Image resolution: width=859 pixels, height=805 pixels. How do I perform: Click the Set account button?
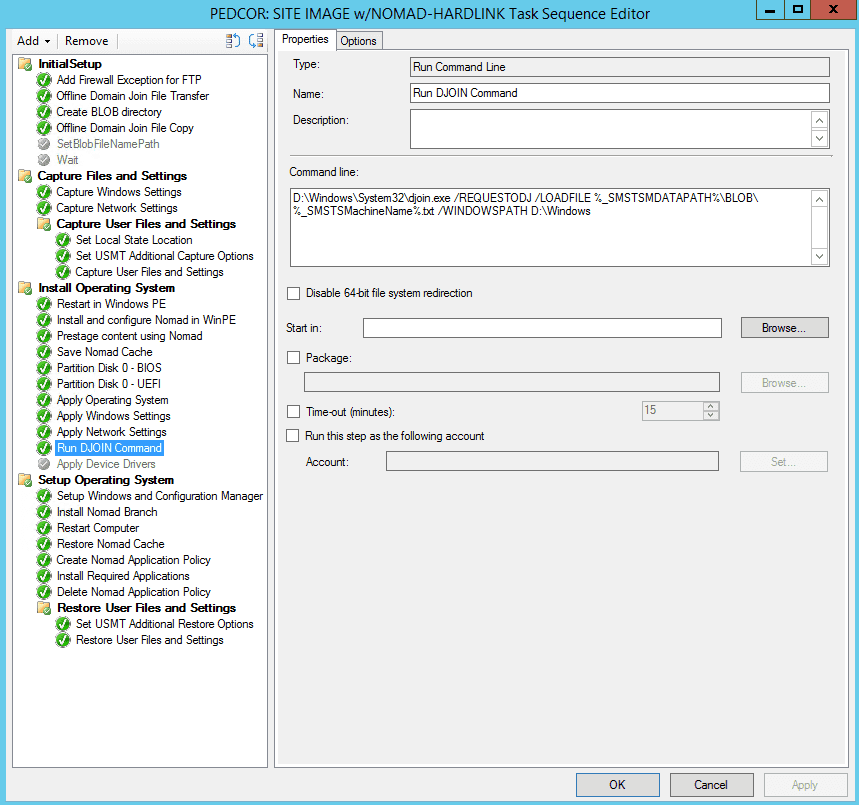coord(783,462)
